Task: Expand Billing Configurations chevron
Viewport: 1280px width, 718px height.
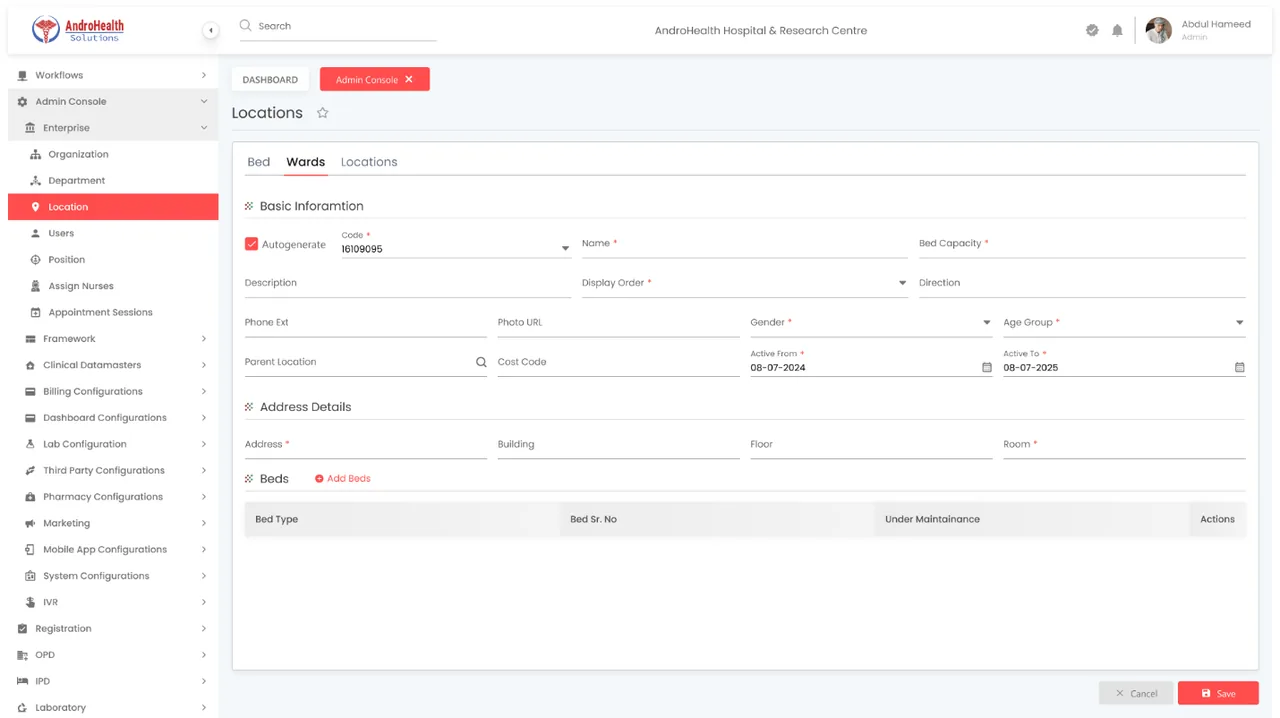Action: (x=203, y=392)
